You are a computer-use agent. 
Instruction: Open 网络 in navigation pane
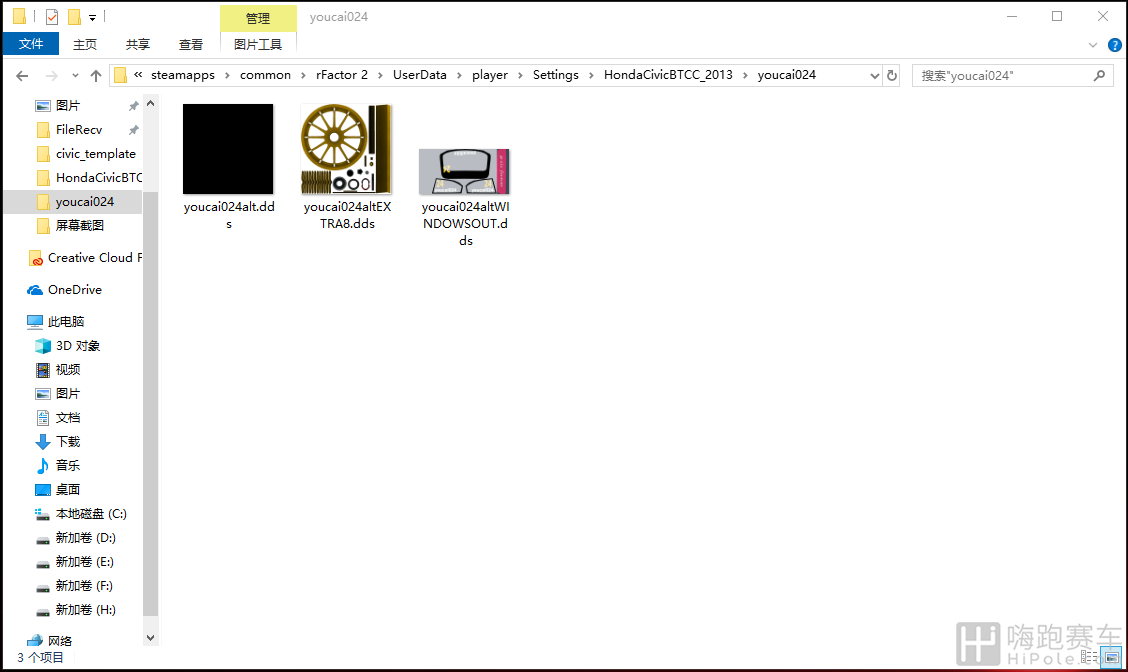60,641
